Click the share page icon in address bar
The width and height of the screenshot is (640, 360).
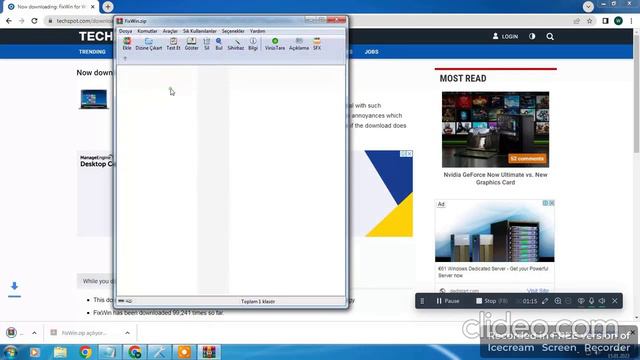(x=576, y=21)
